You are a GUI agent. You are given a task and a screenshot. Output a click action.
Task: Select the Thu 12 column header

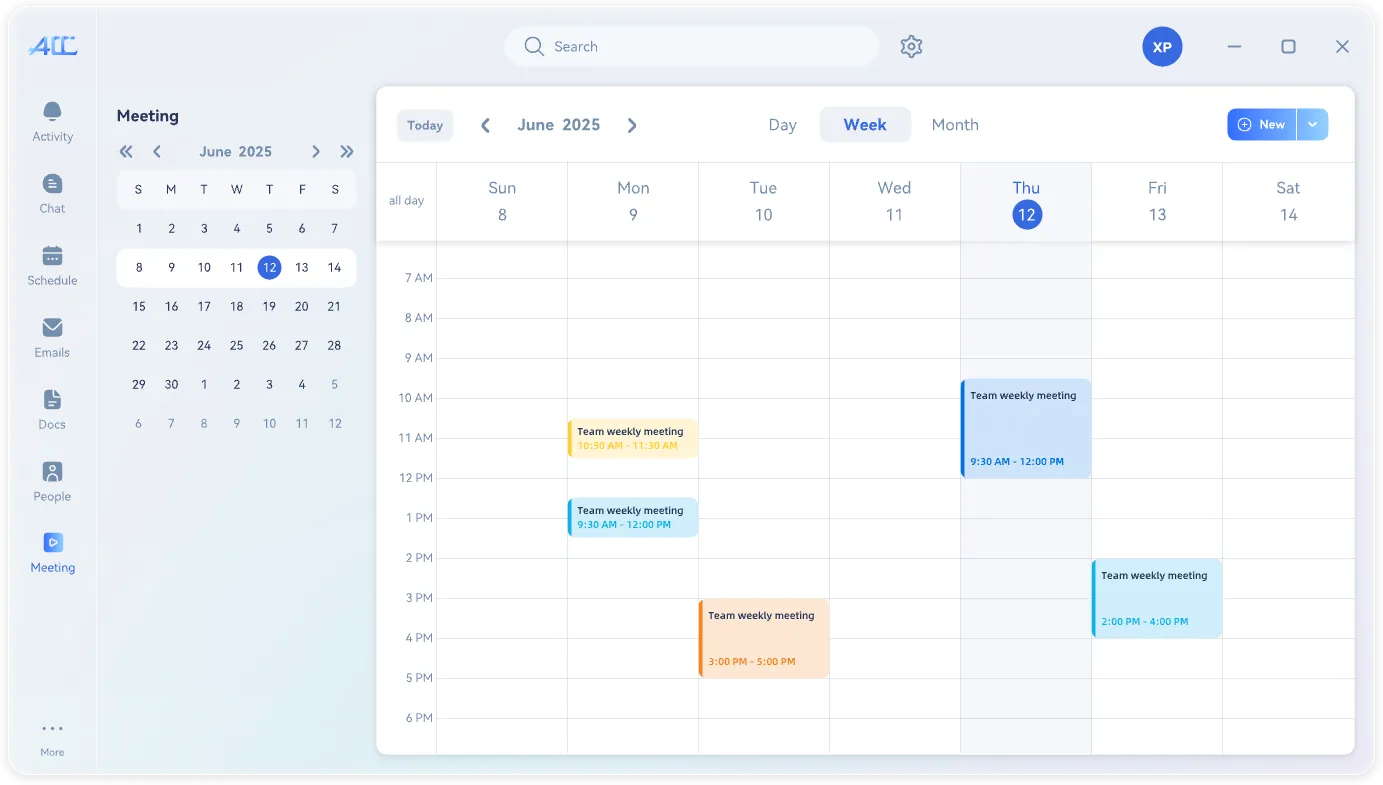[1026, 202]
